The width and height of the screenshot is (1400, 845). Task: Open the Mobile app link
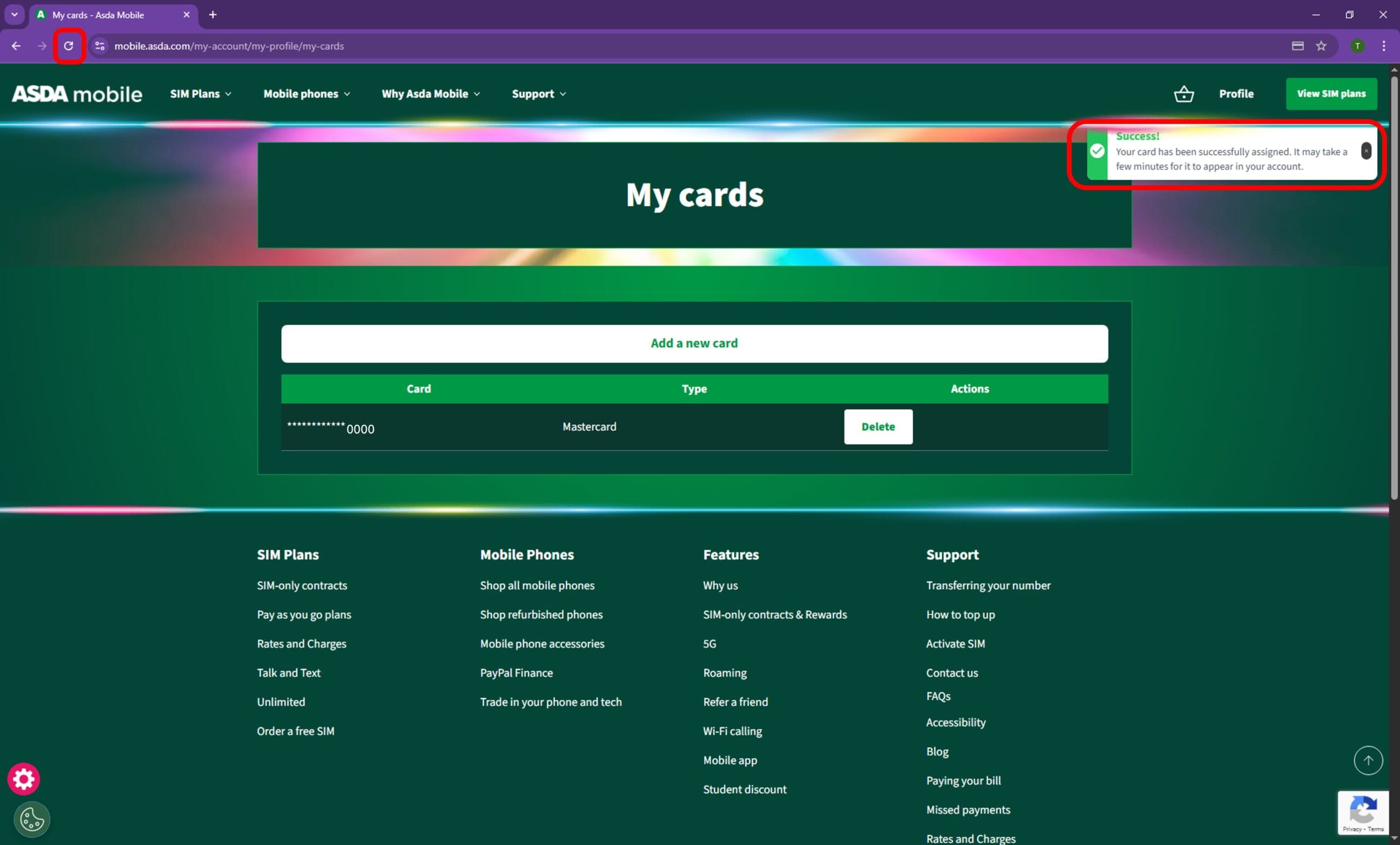coord(730,760)
